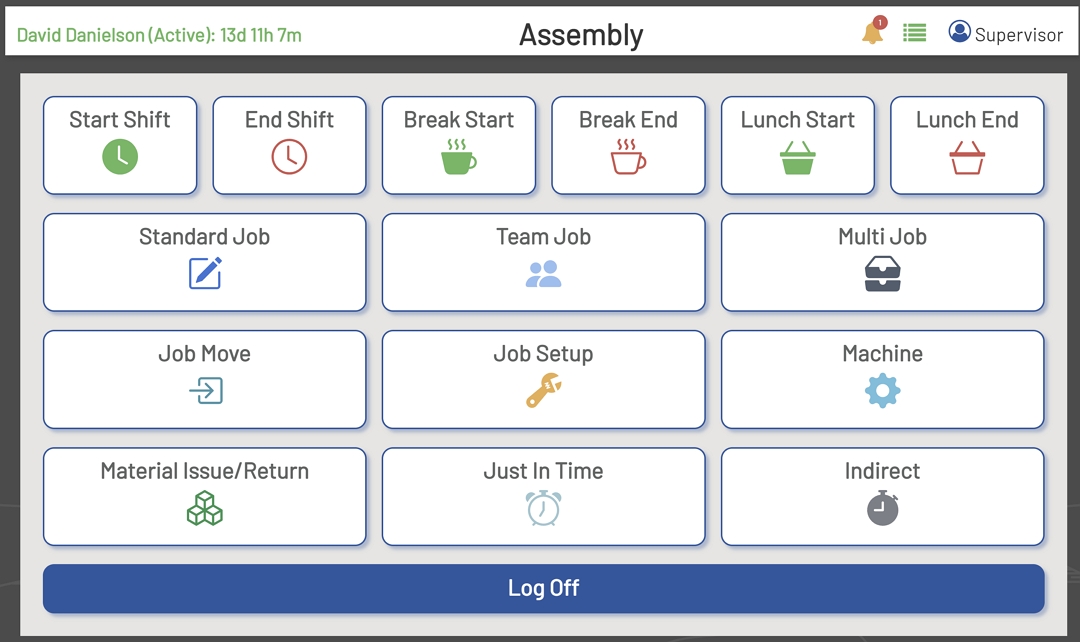Open notifications via the bell icon
Viewport: 1080px width, 642px height.
click(871, 31)
